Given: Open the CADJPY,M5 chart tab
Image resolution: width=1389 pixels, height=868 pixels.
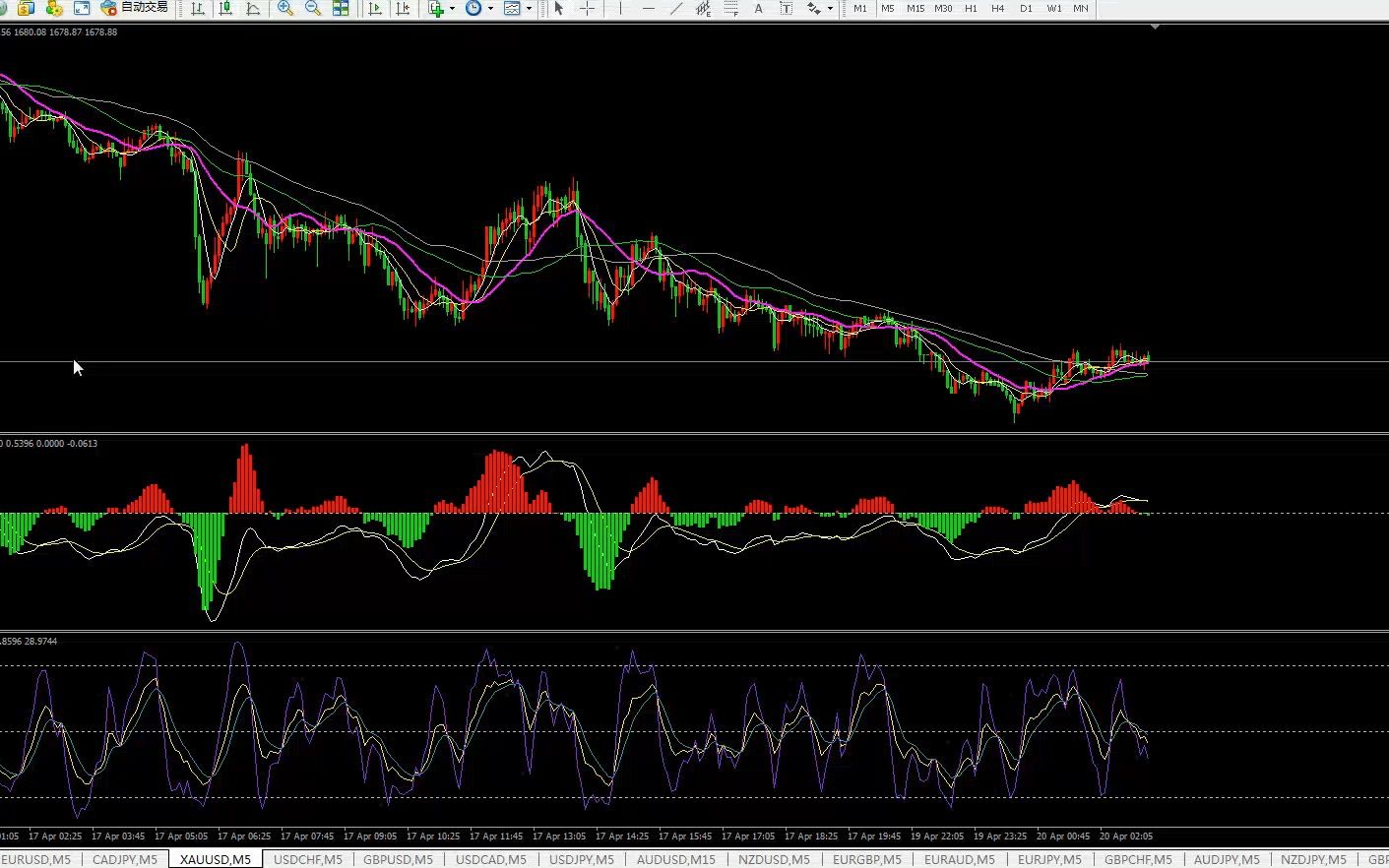Looking at the screenshot, I should pos(125,859).
